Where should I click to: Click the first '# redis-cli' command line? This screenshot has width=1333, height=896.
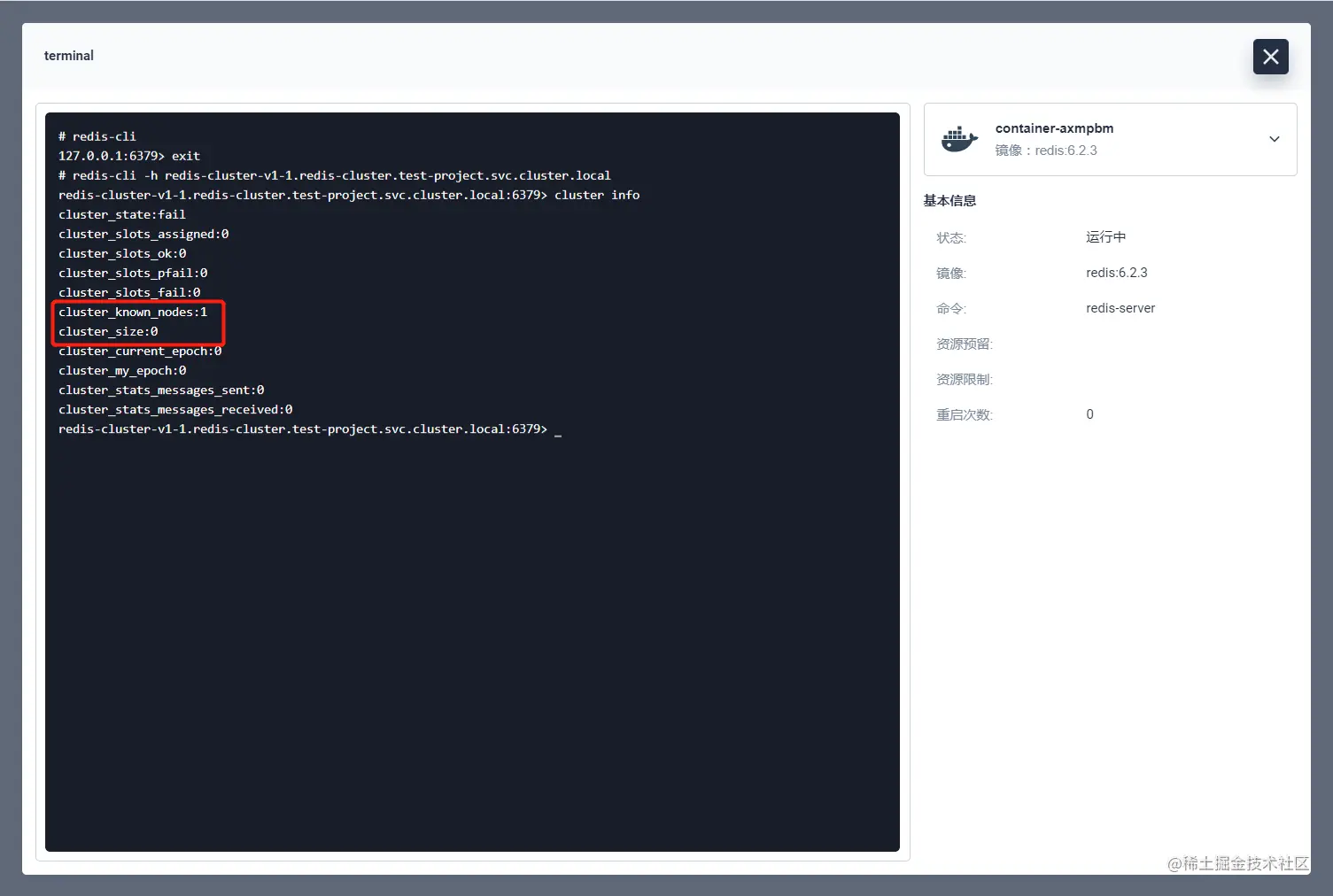click(x=97, y=136)
